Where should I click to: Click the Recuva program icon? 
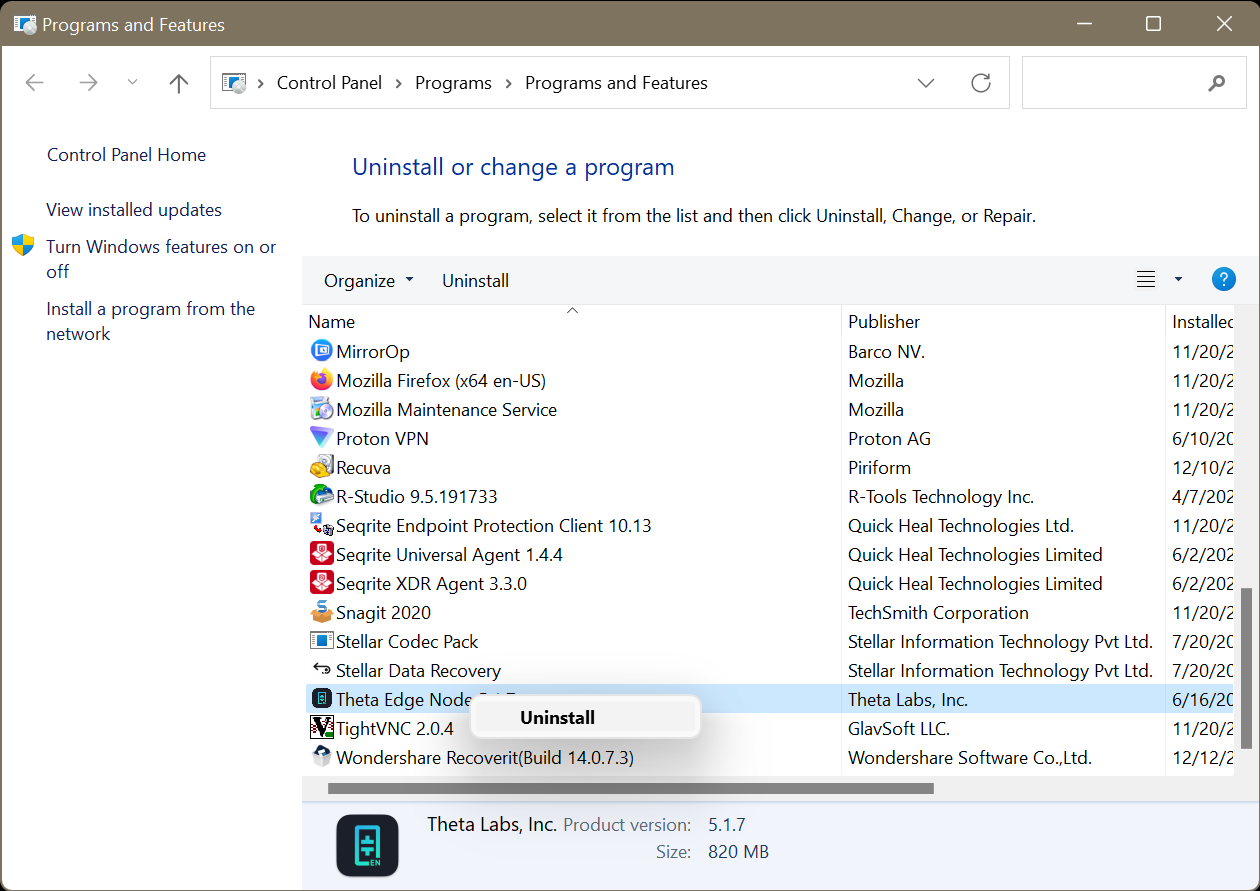321,467
